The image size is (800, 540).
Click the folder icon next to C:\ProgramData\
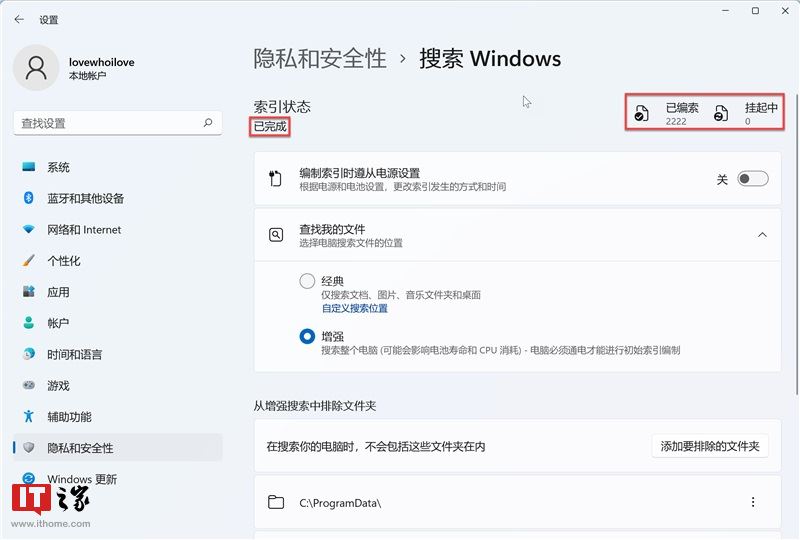pos(276,502)
